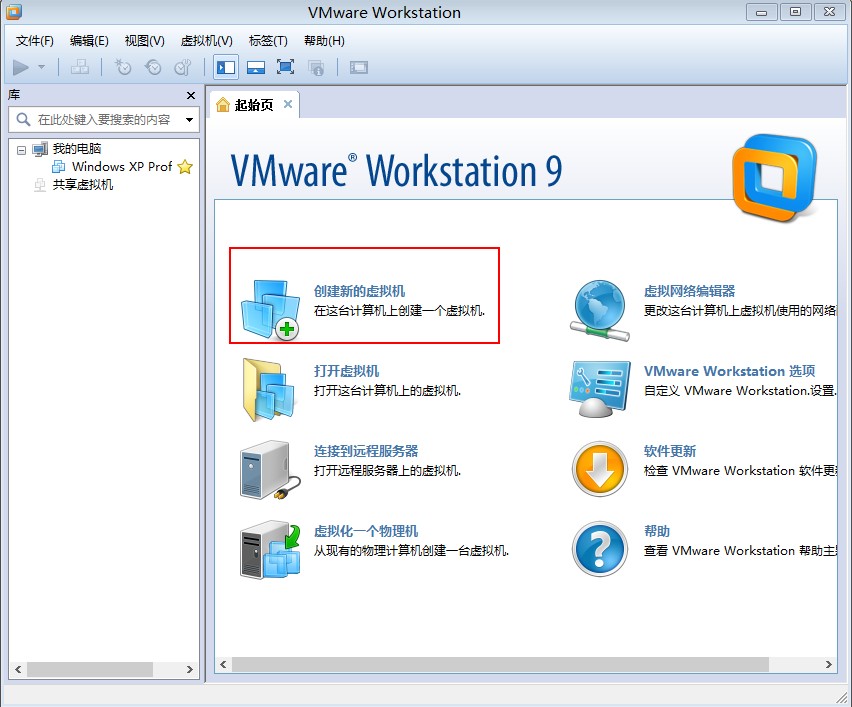Click the 创建新的虚拟机 link

359,291
